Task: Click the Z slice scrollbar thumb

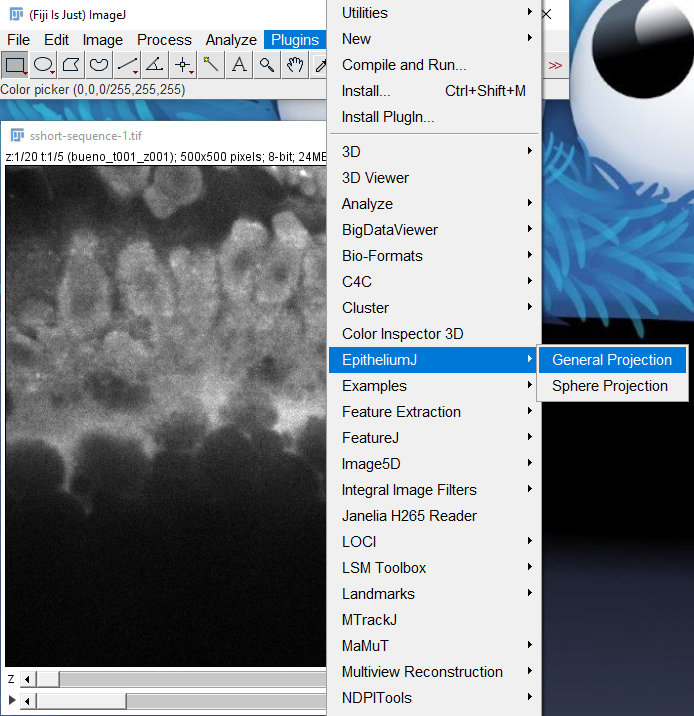Action: click(x=49, y=680)
